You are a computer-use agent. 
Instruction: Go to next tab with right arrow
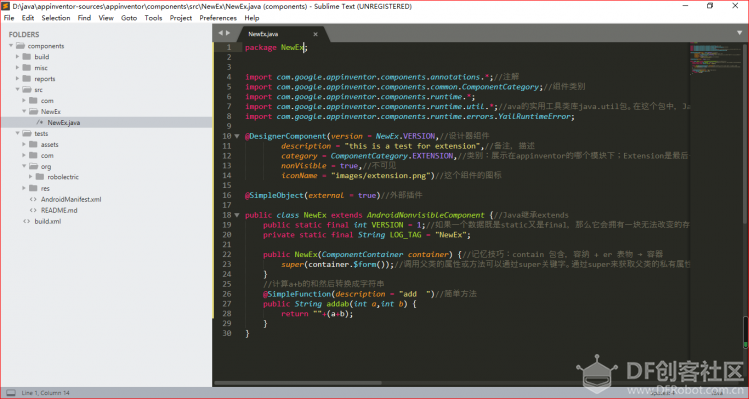click(228, 33)
